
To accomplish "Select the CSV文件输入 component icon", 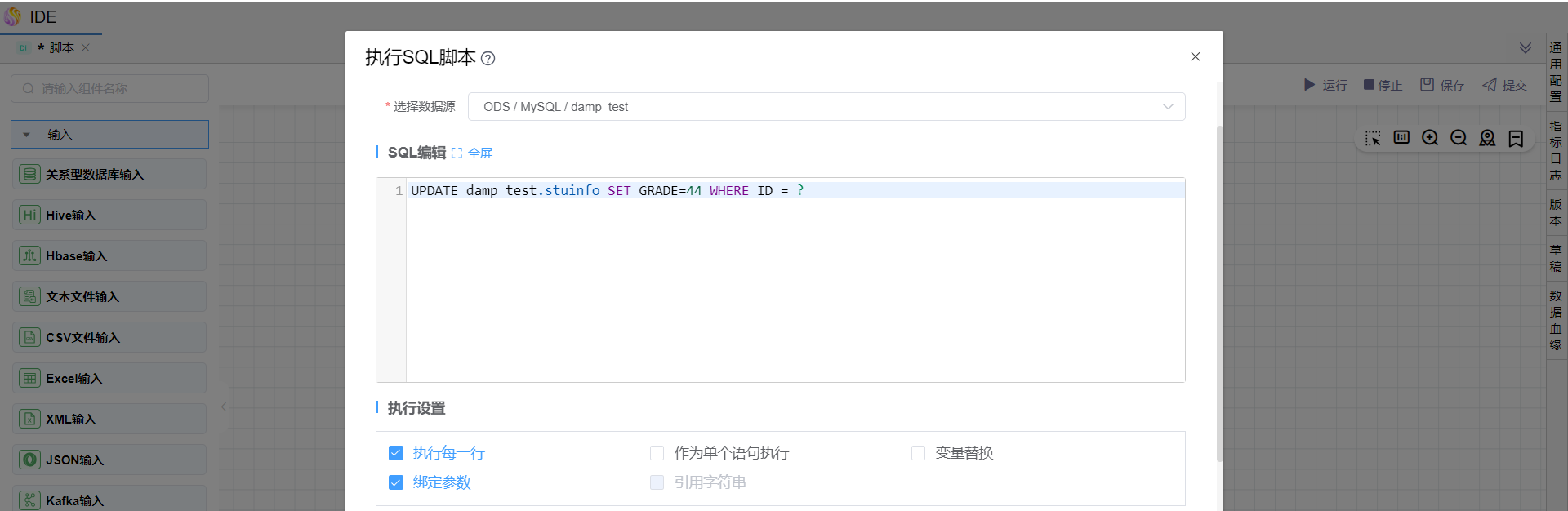I will point(30,337).
